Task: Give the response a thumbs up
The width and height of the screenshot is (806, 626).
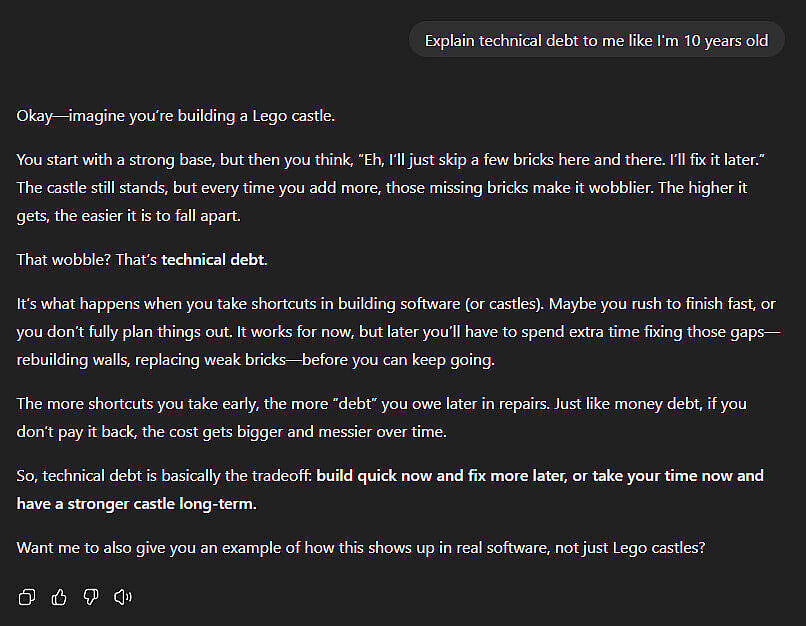Action: [59, 597]
